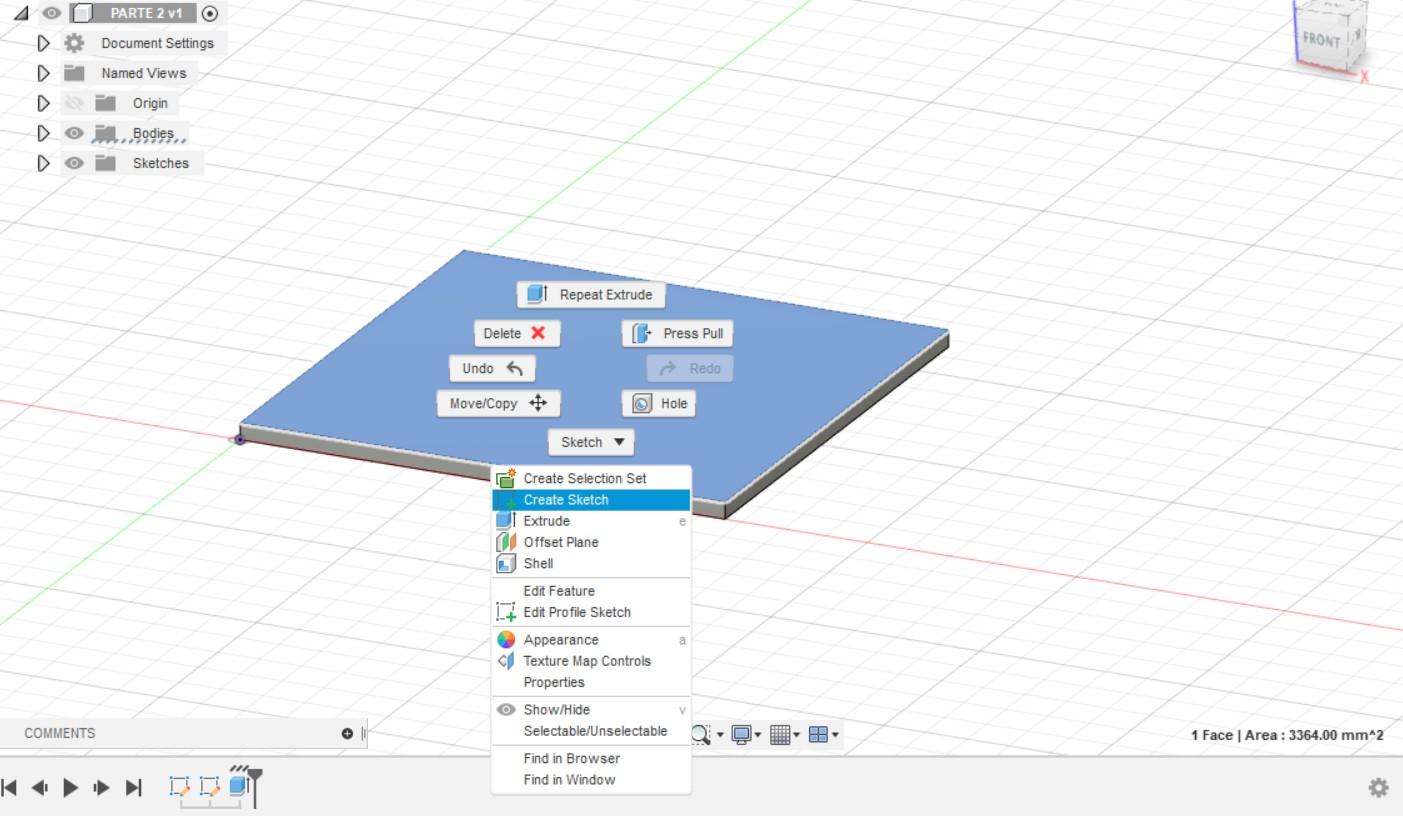The width and height of the screenshot is (1403, 816).
Task: Expand the Document Settings node
Action: pyautogui.click(x=43, y=43)
